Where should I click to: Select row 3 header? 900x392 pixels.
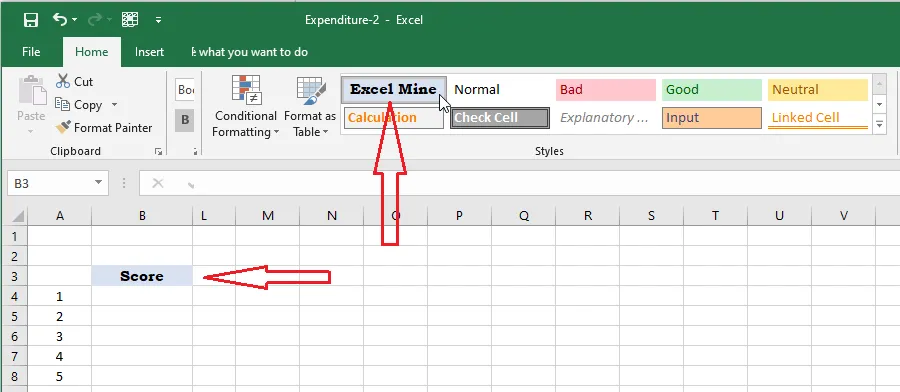pos(15,276)
